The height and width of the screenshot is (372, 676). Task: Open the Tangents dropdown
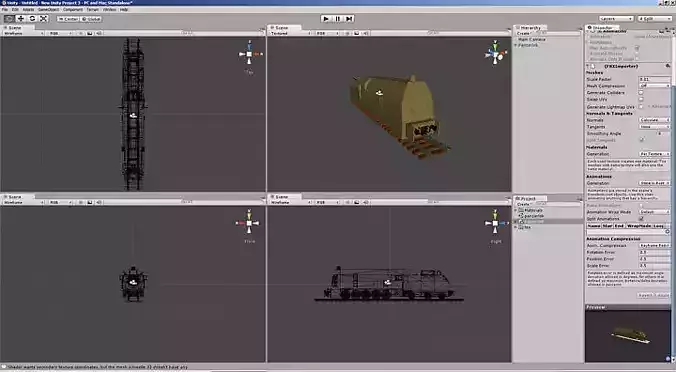(x=654, y=127)
